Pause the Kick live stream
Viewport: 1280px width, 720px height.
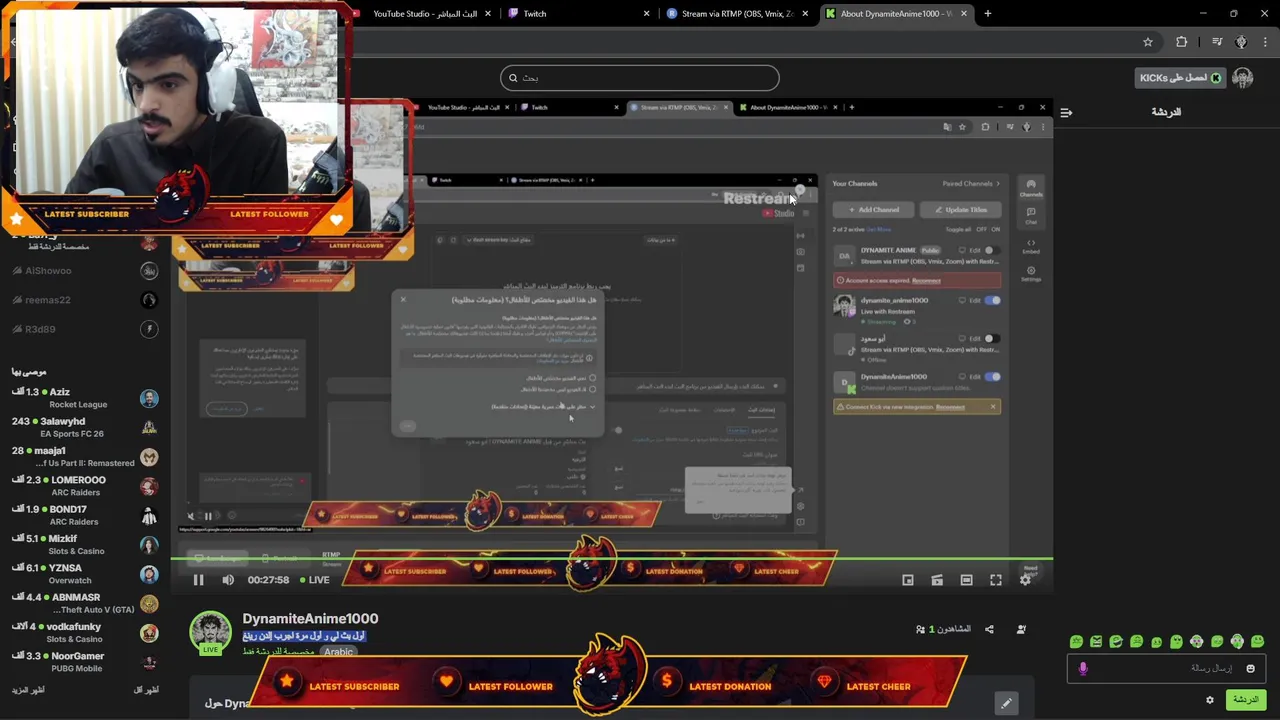click(x=198, y=580)
